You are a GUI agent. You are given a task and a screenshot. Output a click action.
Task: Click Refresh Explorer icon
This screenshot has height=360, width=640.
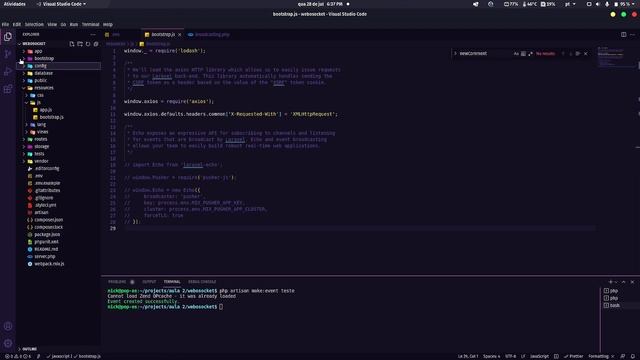click(88, 44)
